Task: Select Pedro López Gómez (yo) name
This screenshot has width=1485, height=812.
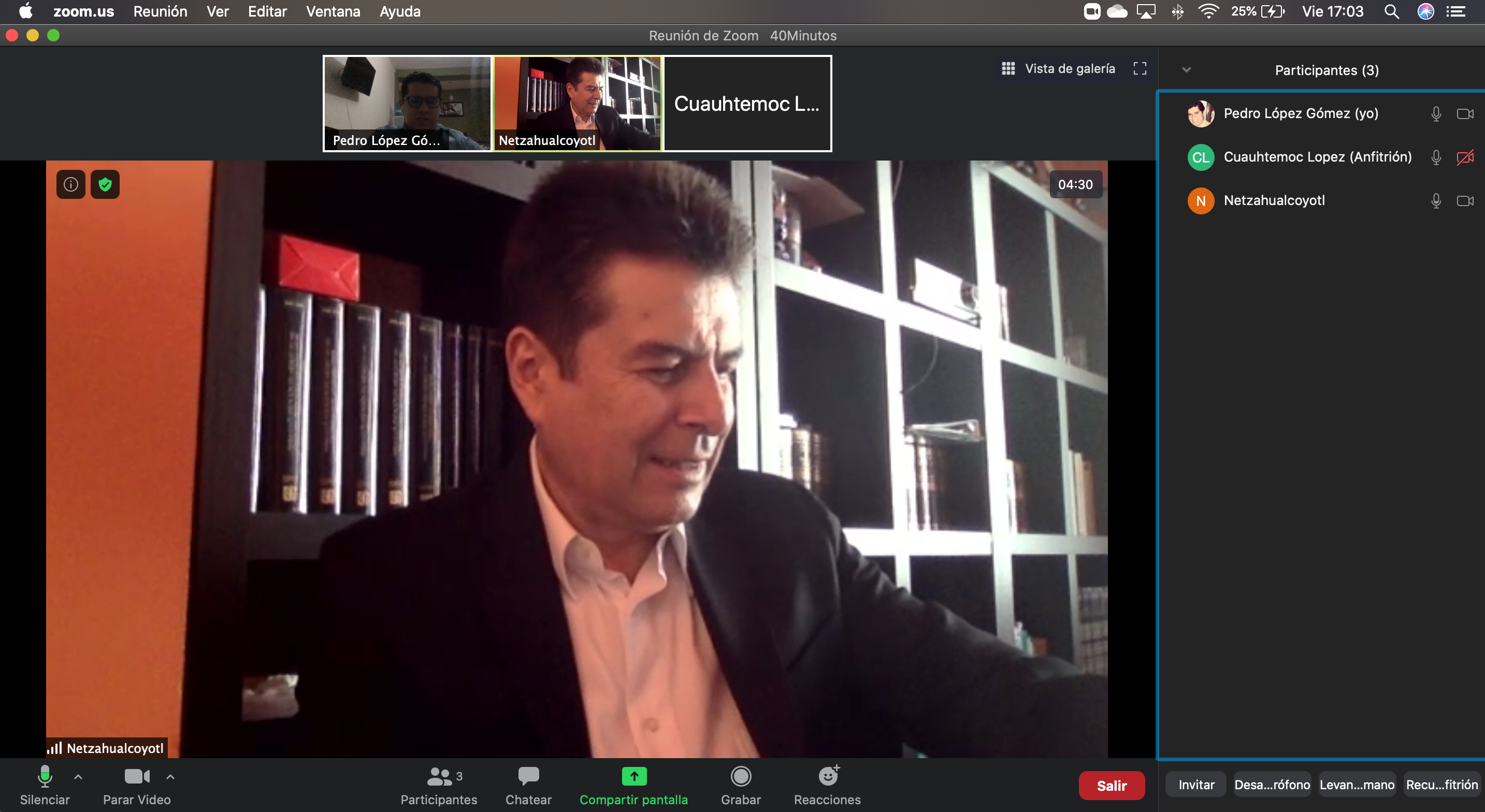Action: (x=1301, y=113)
